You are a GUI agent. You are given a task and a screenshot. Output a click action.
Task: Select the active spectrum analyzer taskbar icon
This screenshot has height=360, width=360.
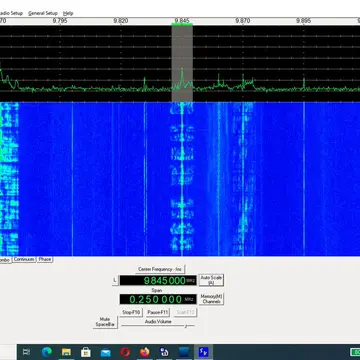[203, 352]
